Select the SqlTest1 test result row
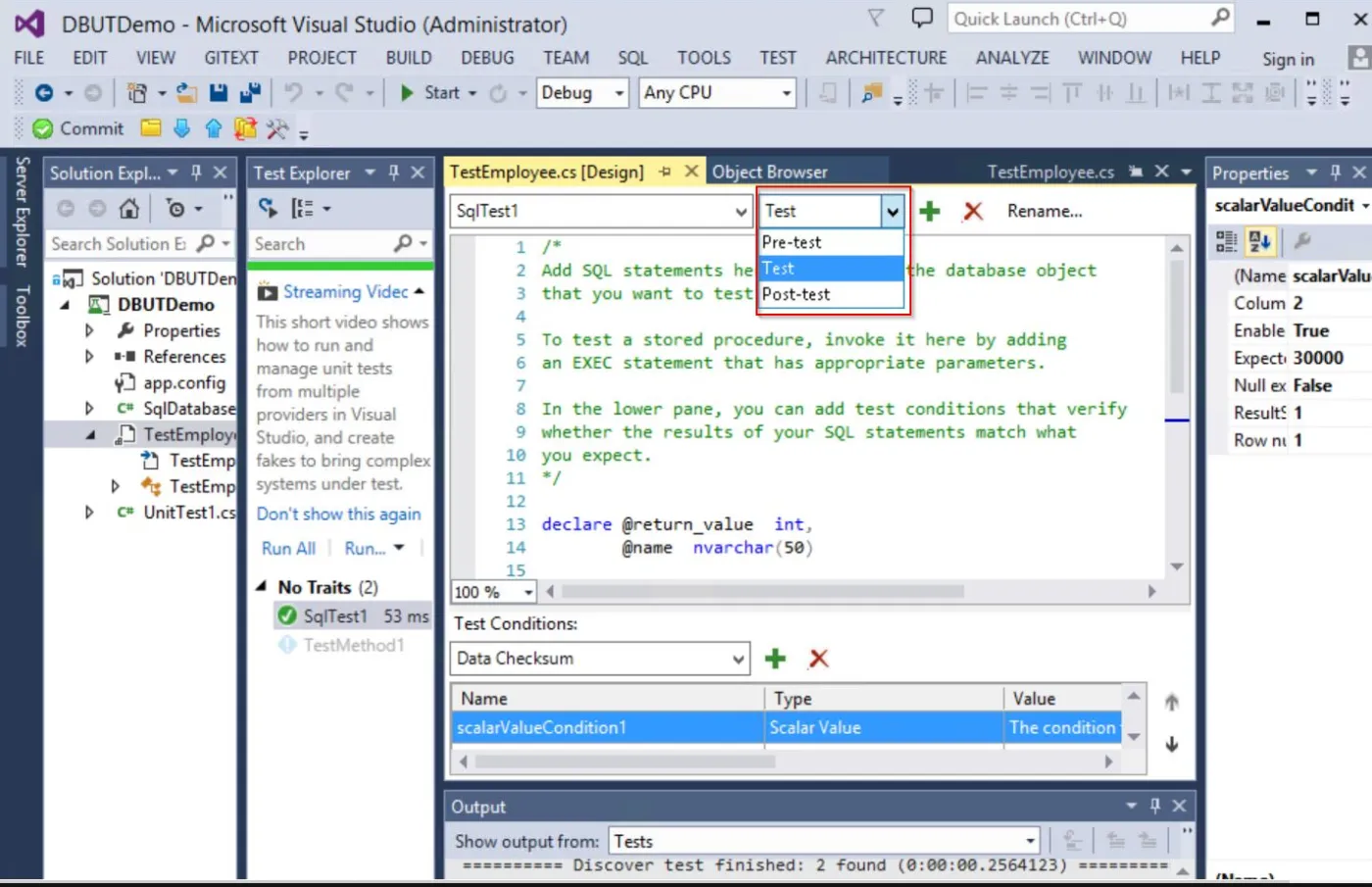Image resolution: width=1372 pixels, height=887 pixels. [x=353, y=616]
